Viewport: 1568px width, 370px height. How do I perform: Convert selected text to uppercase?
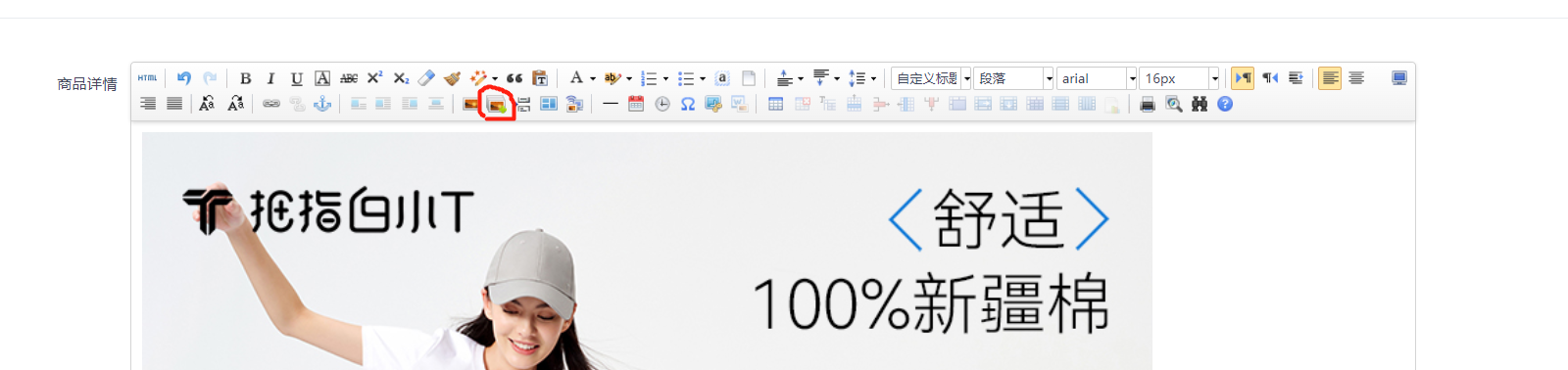pyautogui.click(x=207, y=104)
